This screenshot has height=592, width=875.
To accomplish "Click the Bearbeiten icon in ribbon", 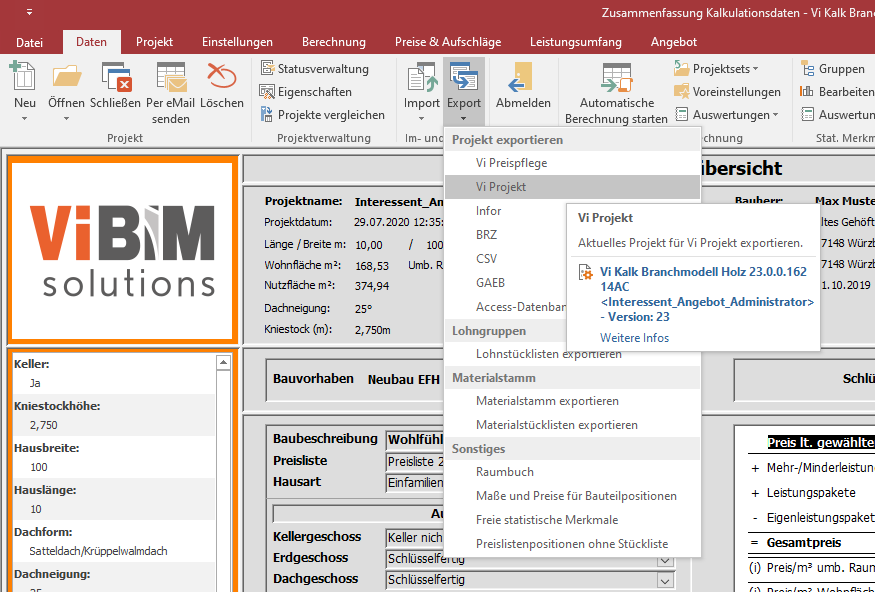I will click(x=807, y=92).
